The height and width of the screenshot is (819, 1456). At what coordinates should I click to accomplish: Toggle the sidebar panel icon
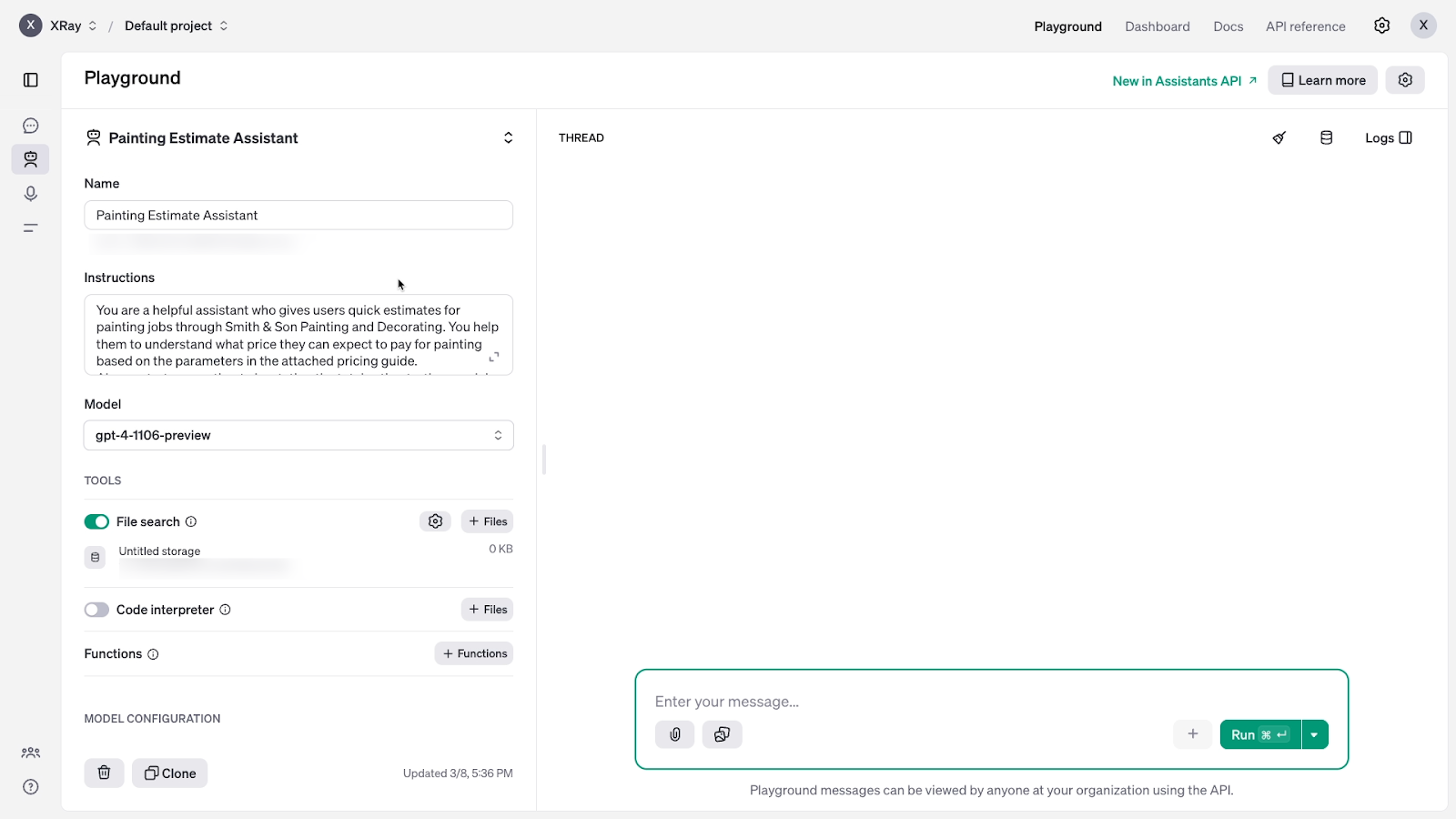pyautogui.click(x=31, y=80)
